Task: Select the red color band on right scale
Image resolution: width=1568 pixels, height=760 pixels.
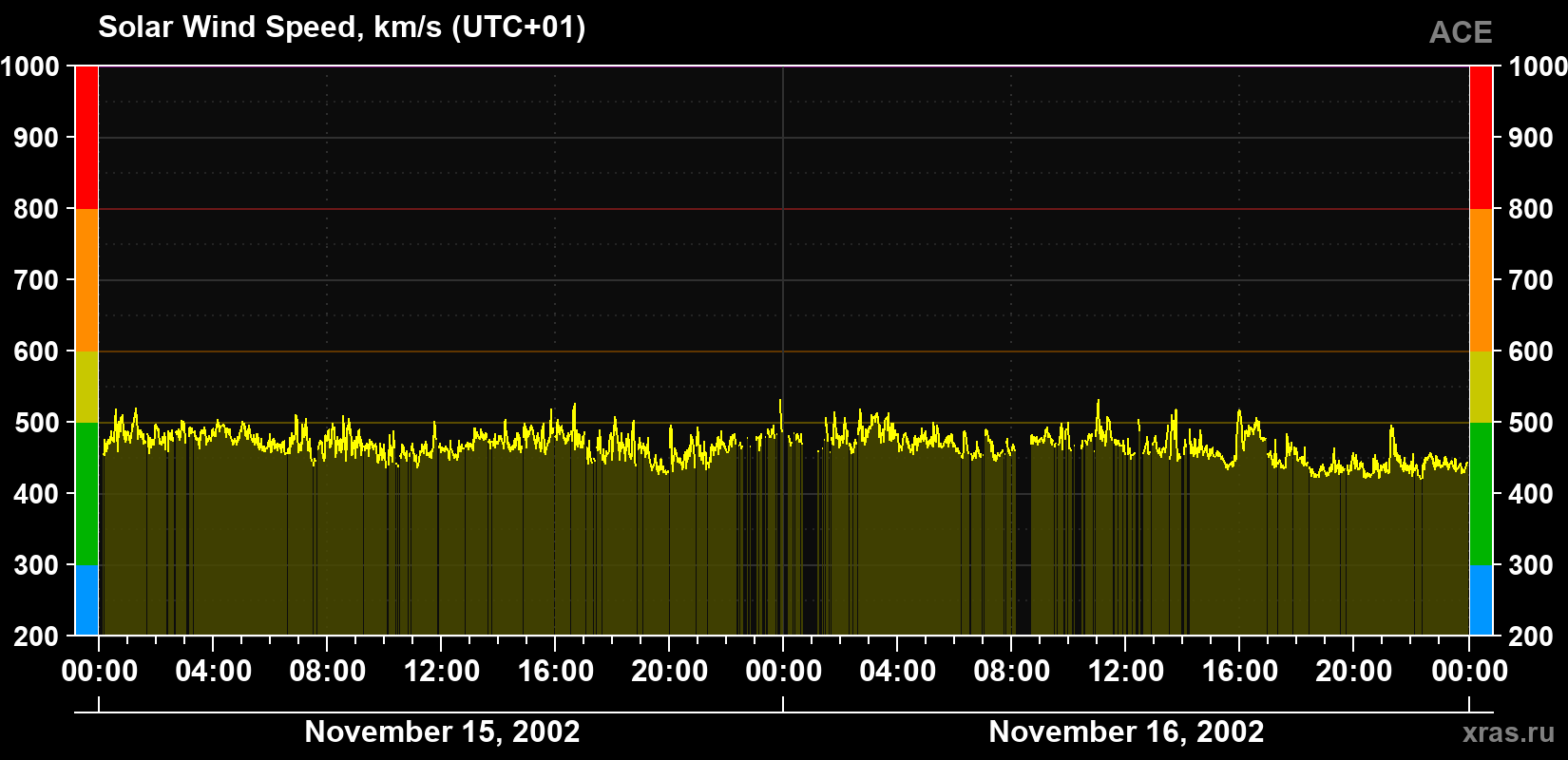Action: coord(1481,138)
